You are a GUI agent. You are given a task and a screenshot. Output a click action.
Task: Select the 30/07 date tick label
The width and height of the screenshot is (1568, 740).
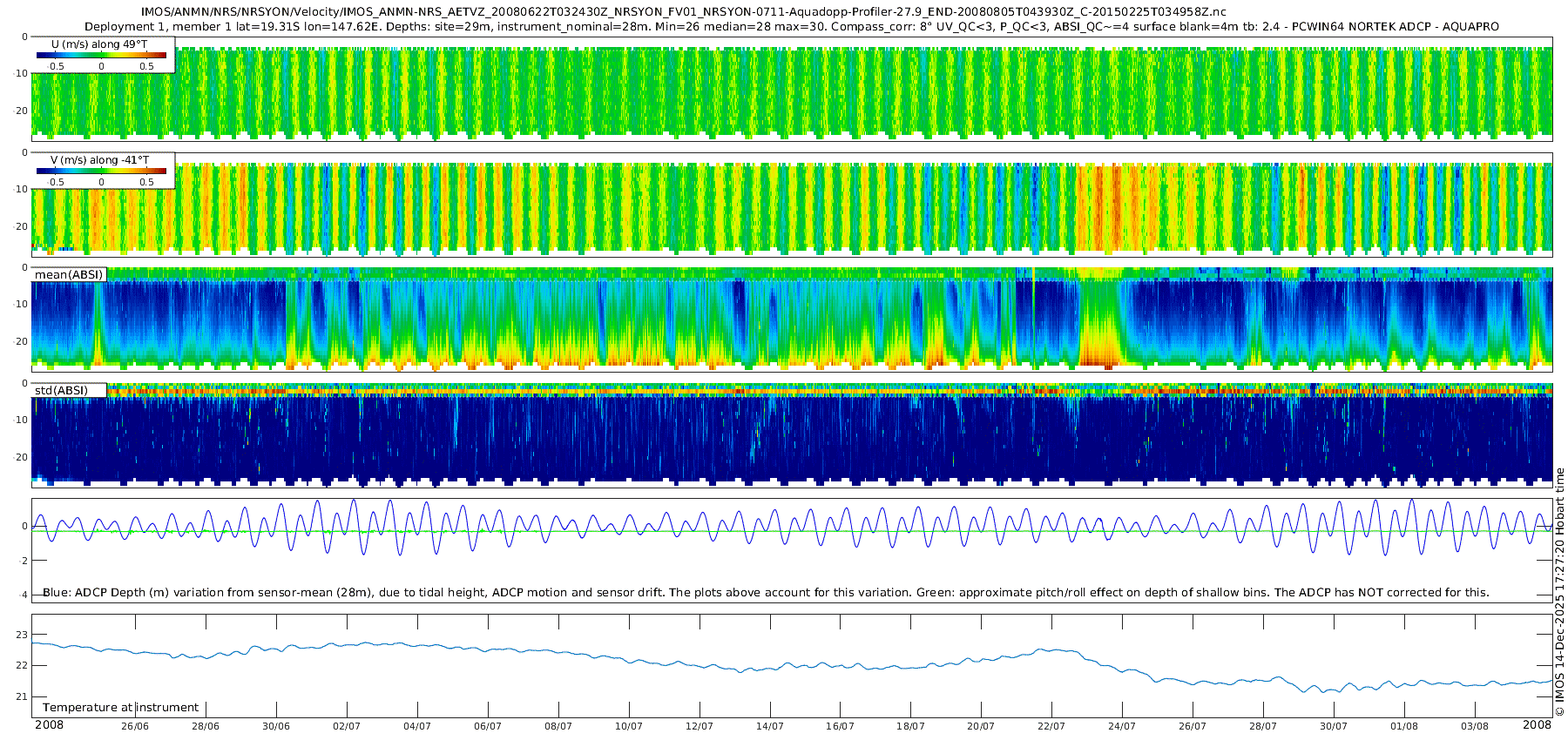coord(1334,726)
